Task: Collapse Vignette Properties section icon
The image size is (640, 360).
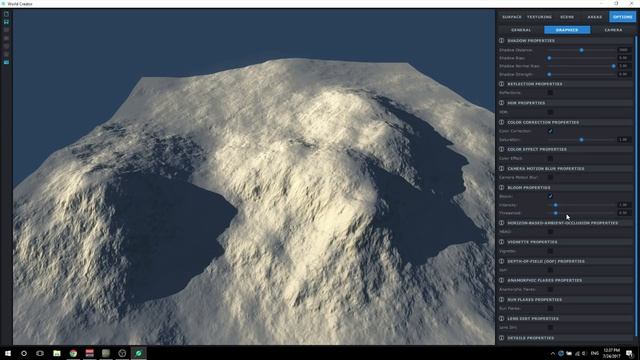Action: (502, 242)
